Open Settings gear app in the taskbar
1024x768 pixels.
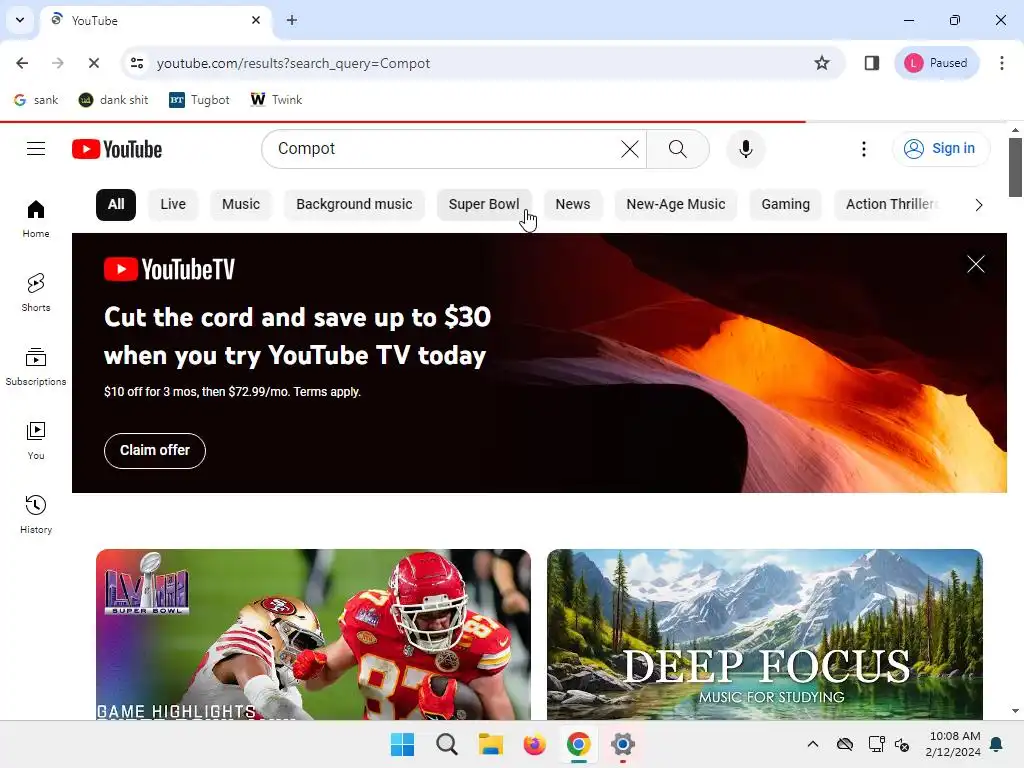(622, 744)
